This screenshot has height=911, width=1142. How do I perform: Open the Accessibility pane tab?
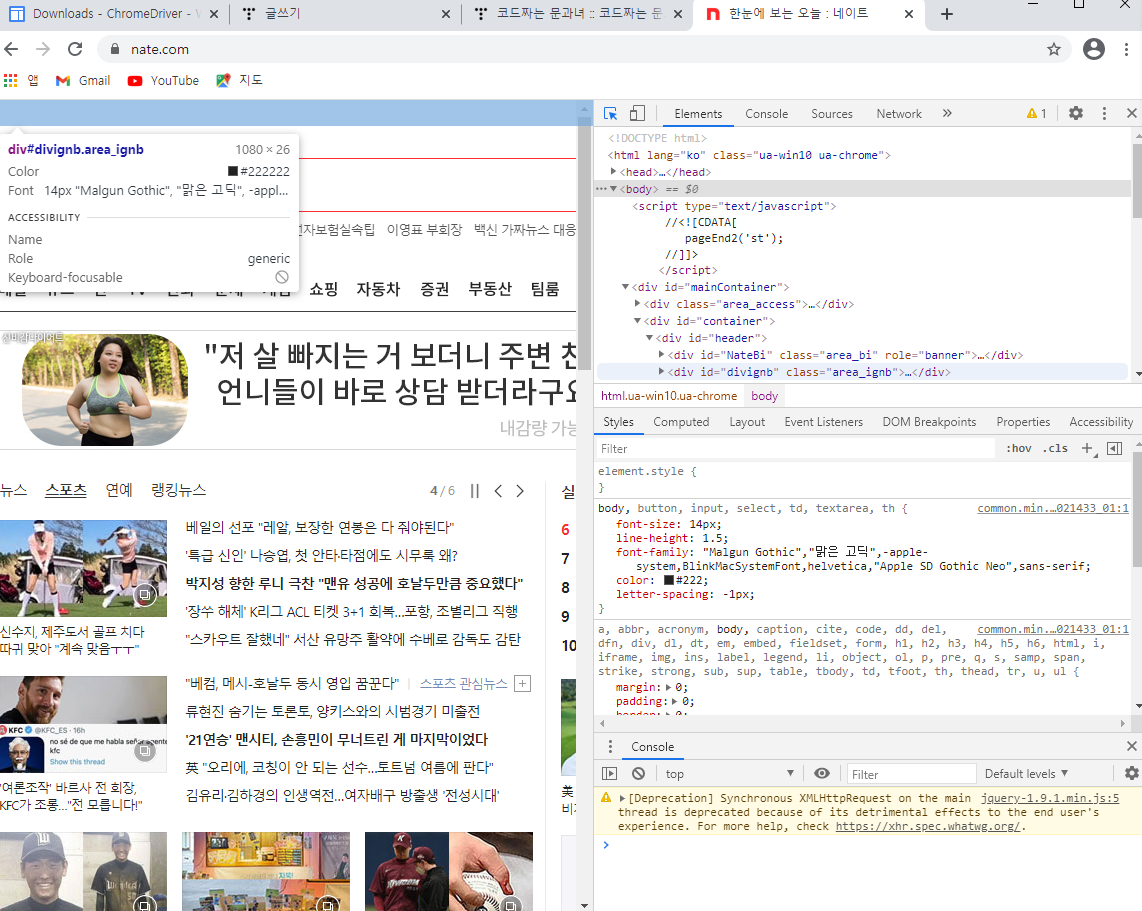pos(1101,422)
